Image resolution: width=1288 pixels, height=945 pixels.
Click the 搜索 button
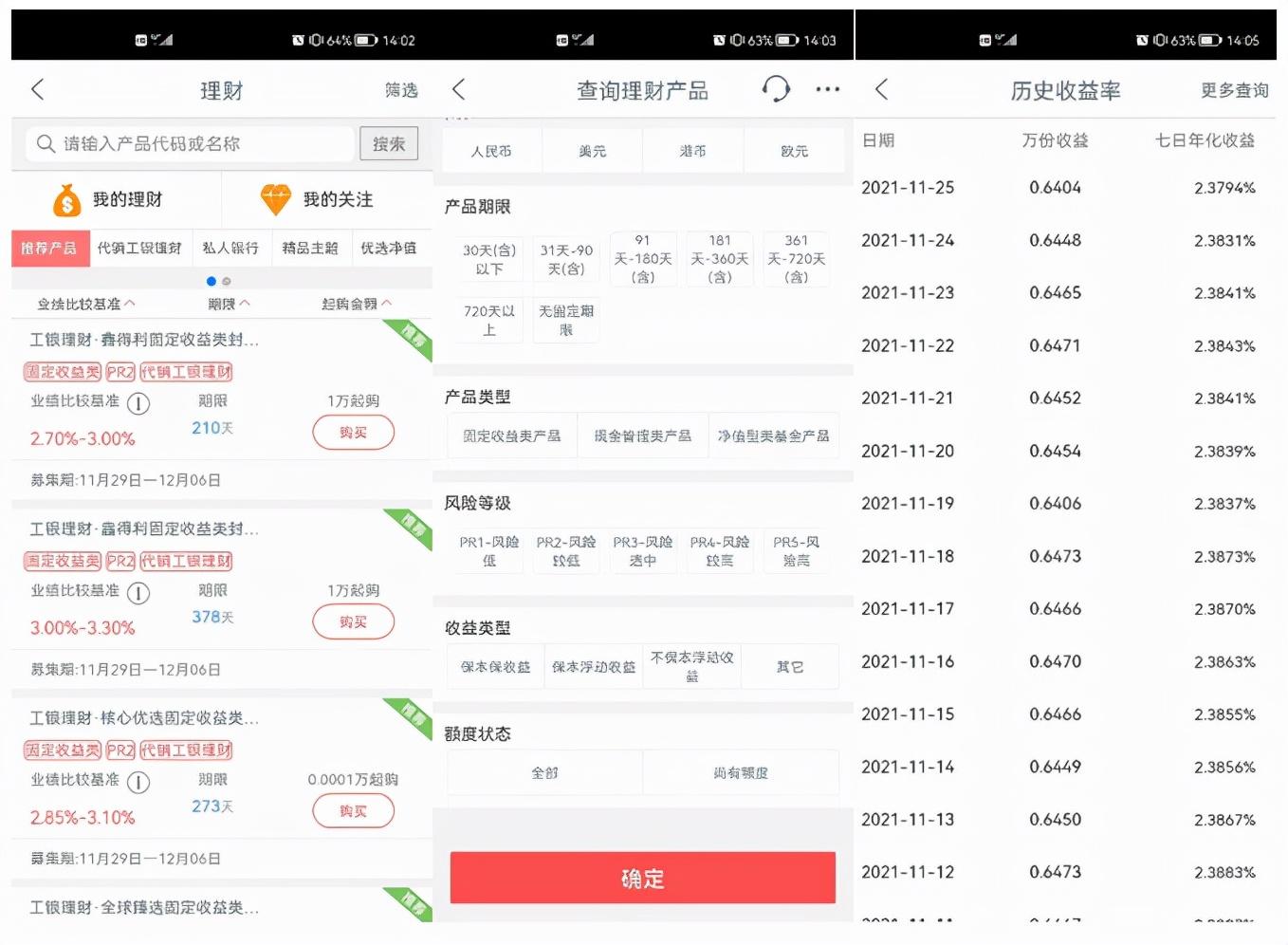389,143
